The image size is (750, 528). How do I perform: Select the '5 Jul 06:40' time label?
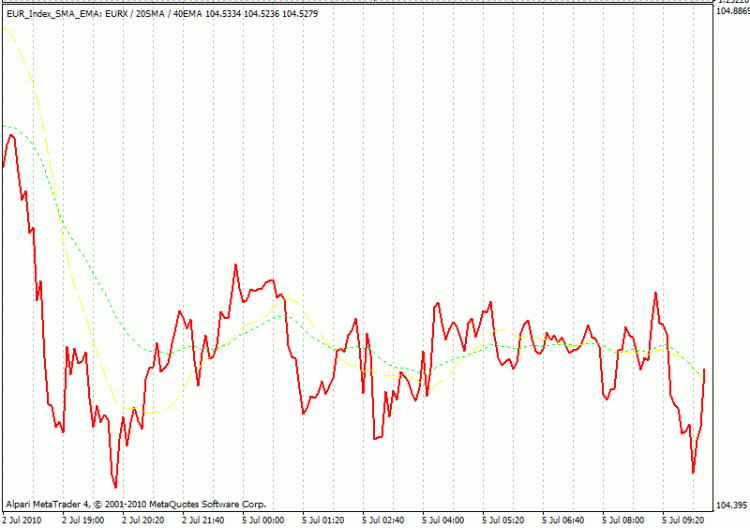564,520
